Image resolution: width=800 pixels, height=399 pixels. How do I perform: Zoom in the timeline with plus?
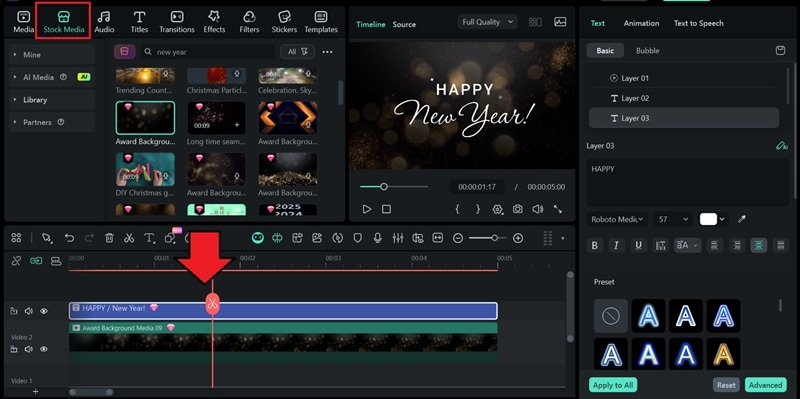[518, 238]
